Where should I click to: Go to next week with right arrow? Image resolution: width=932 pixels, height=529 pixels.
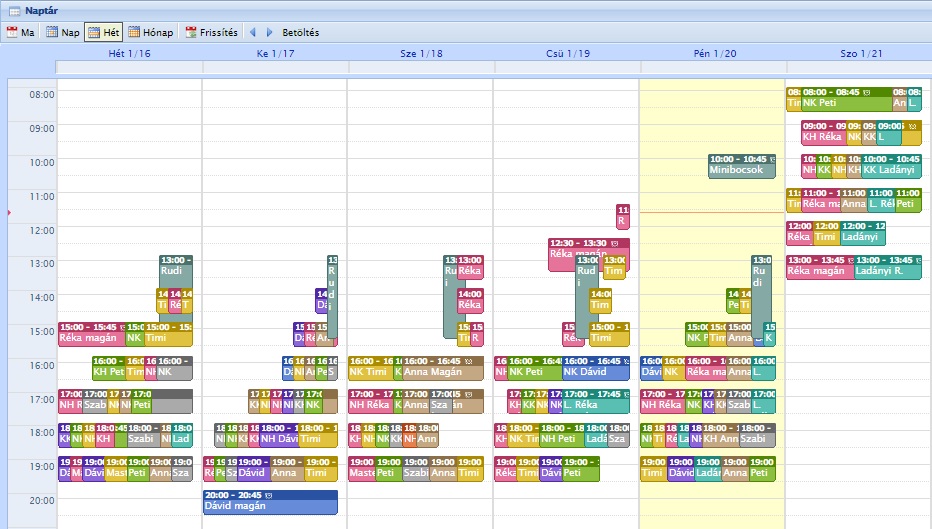pos(269,32)
